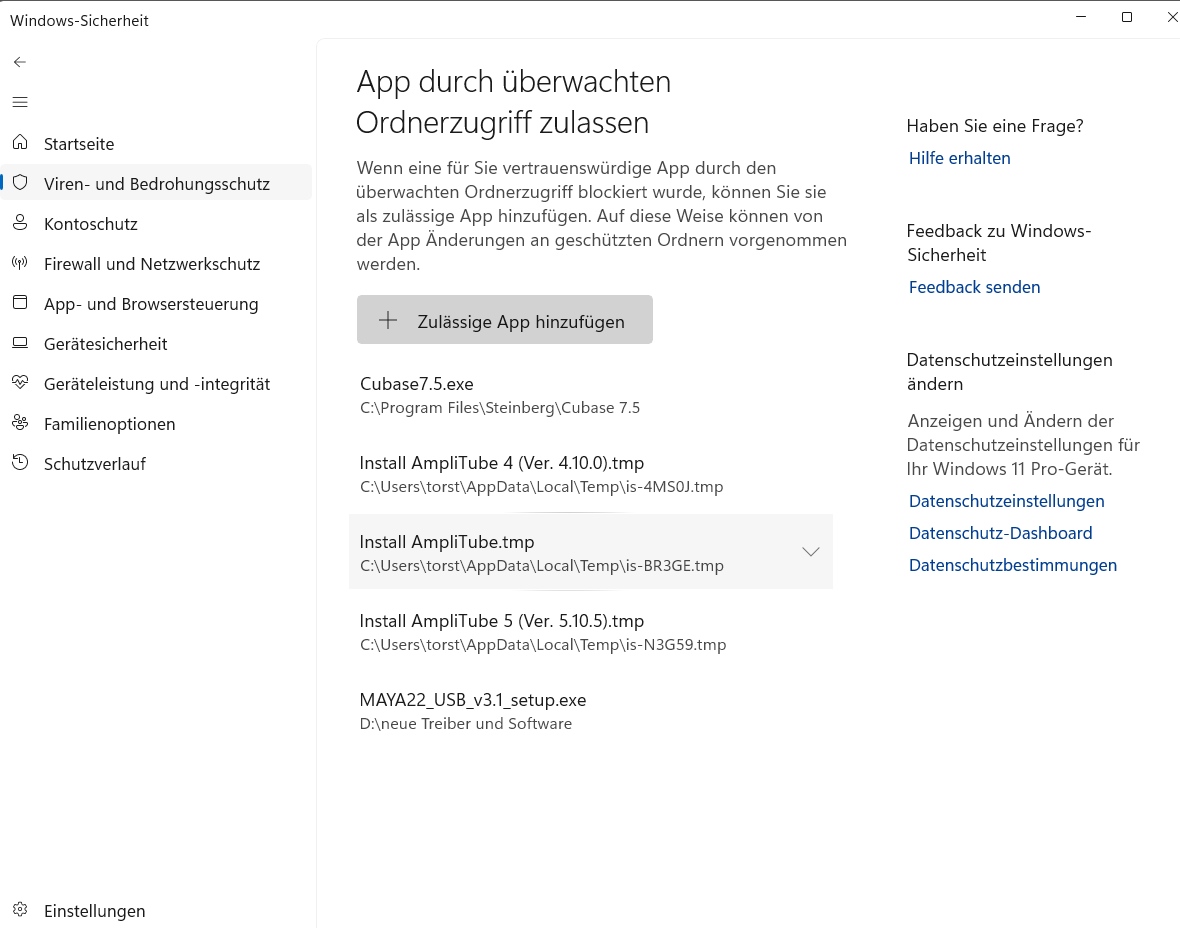Select Viren- und Bedrohungsschutz menu entry
1180x928 pixels.
click(157, 184)
